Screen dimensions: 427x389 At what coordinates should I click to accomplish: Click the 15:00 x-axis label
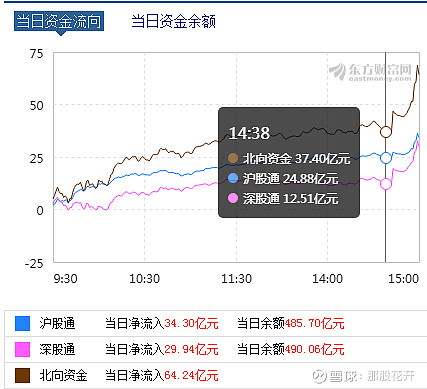point(403,278)
